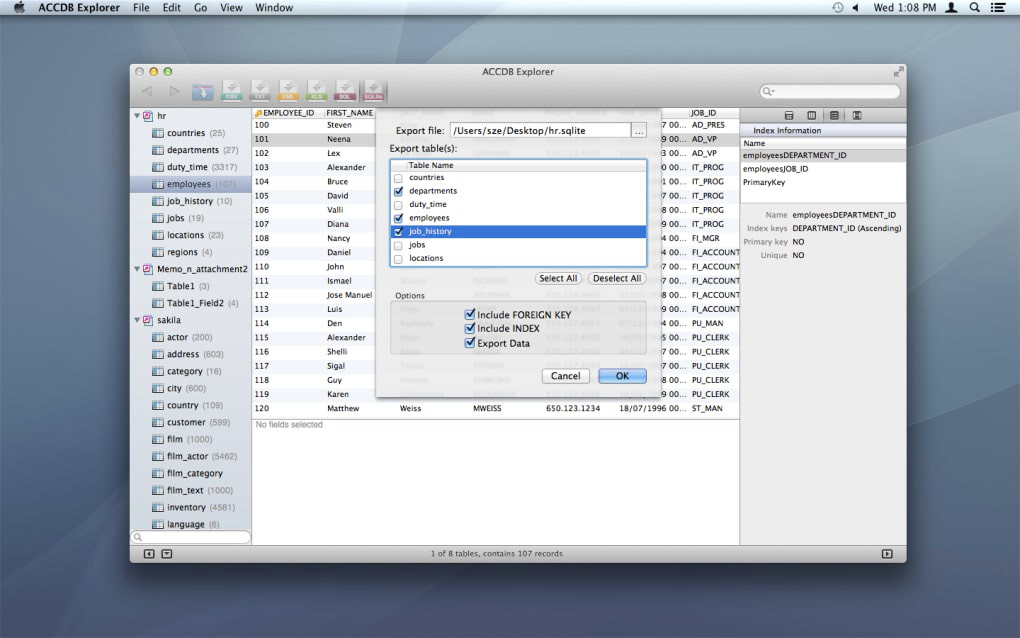Click the Time Machine menu bar icon
This screenshot has width=1020, height=638.
click(x=838, y=8)
